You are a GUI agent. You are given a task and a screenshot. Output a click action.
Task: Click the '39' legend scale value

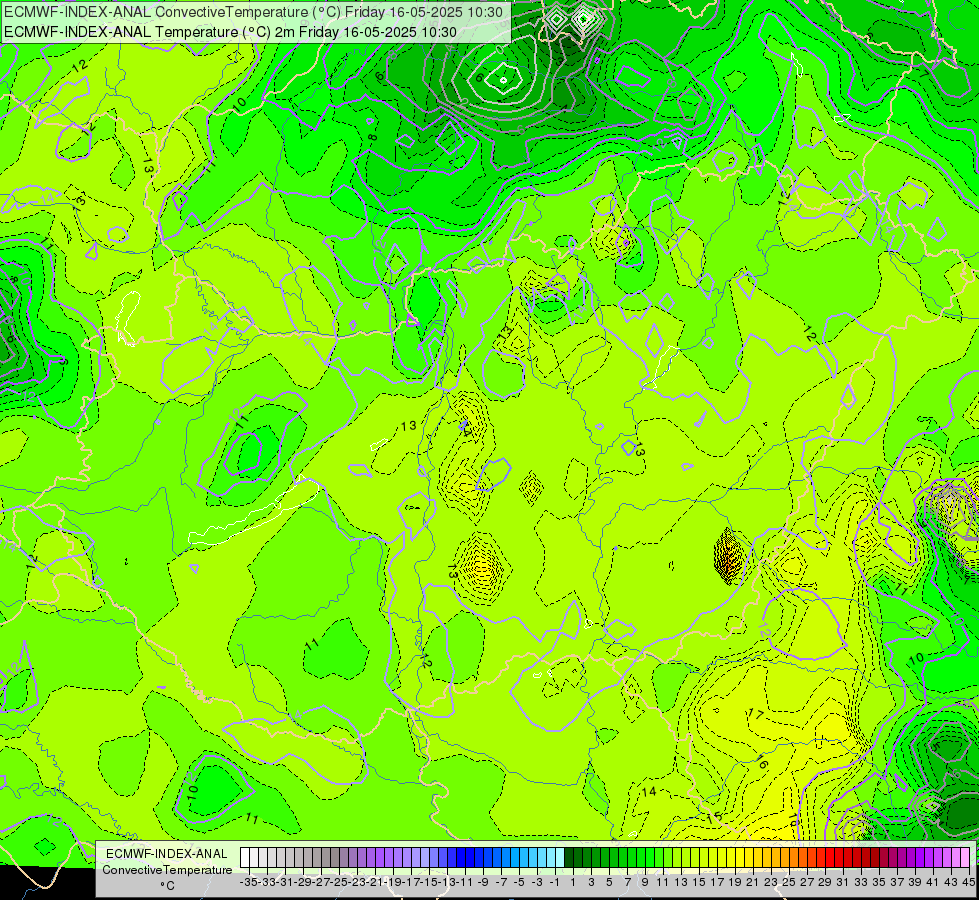[915, 882]
